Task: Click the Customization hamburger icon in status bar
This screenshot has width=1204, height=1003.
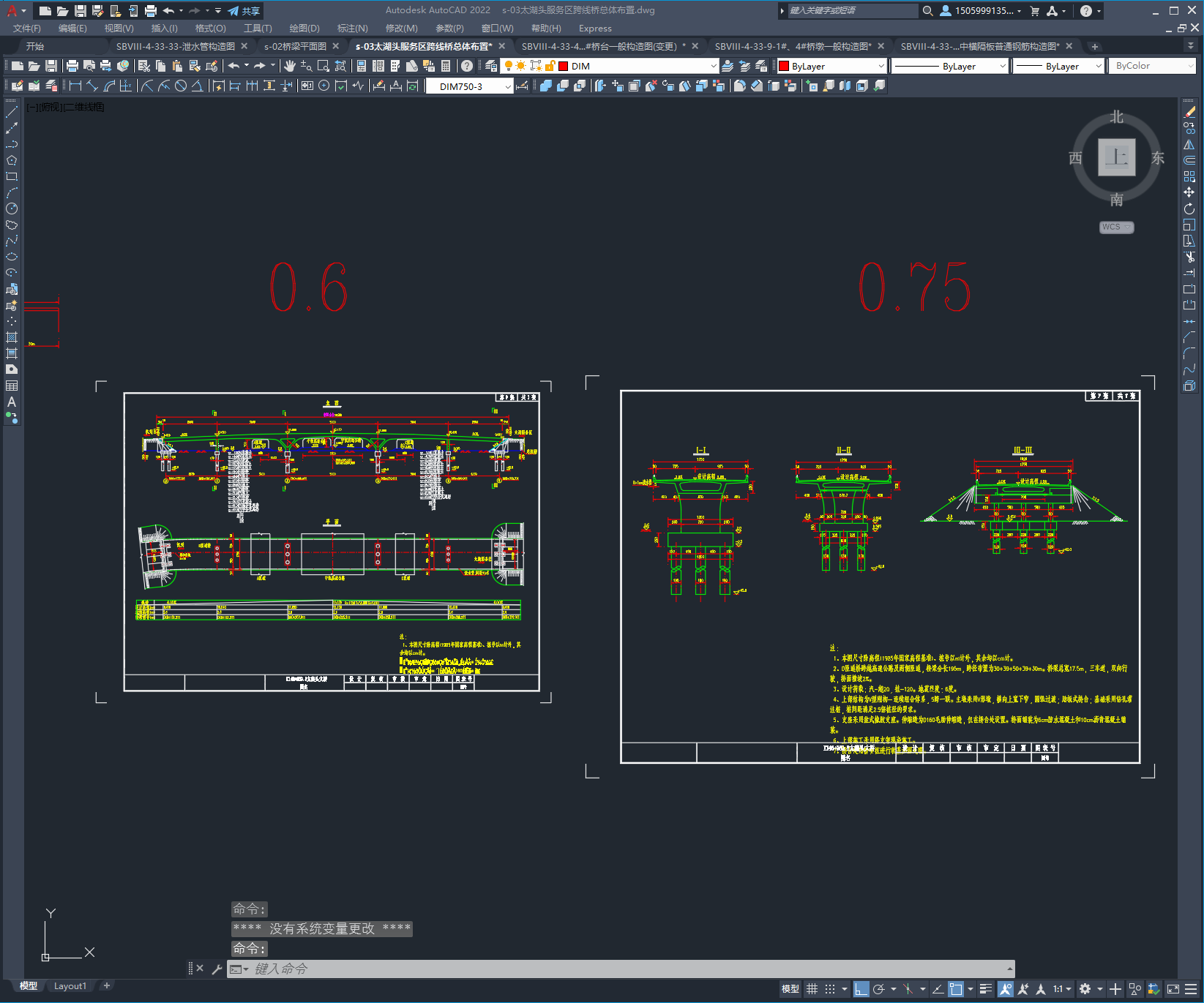Action: click(x=1191, y=989)
